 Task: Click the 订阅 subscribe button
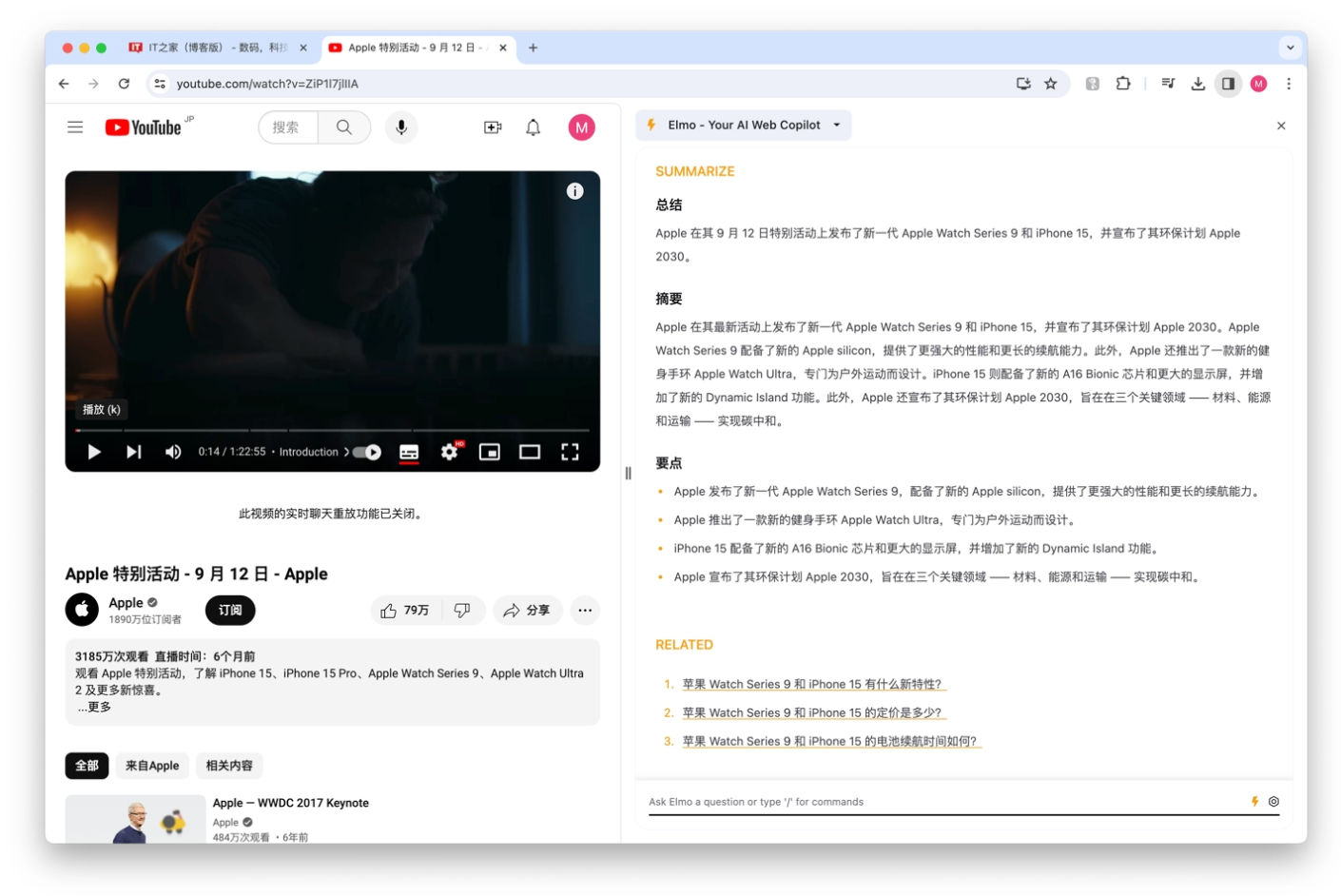[x=230, y=611]
